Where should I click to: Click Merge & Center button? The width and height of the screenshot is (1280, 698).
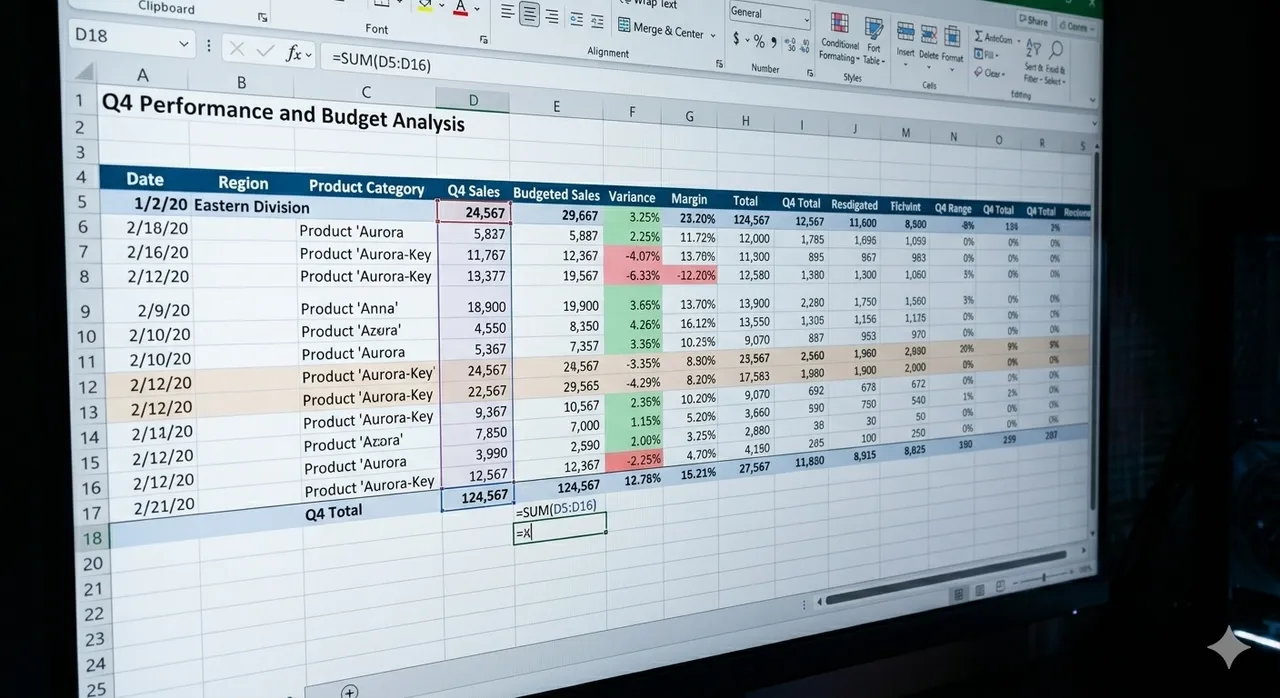(660, 30)
